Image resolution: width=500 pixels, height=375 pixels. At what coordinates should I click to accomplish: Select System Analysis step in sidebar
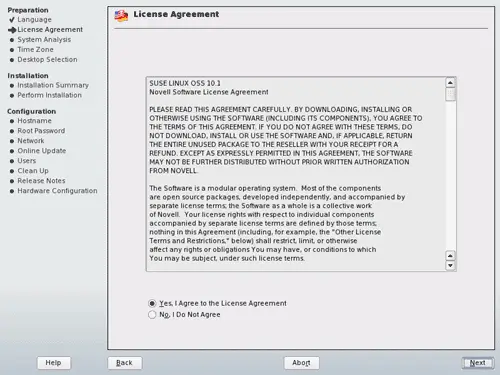pyautogui.click(x=44, y=40)
